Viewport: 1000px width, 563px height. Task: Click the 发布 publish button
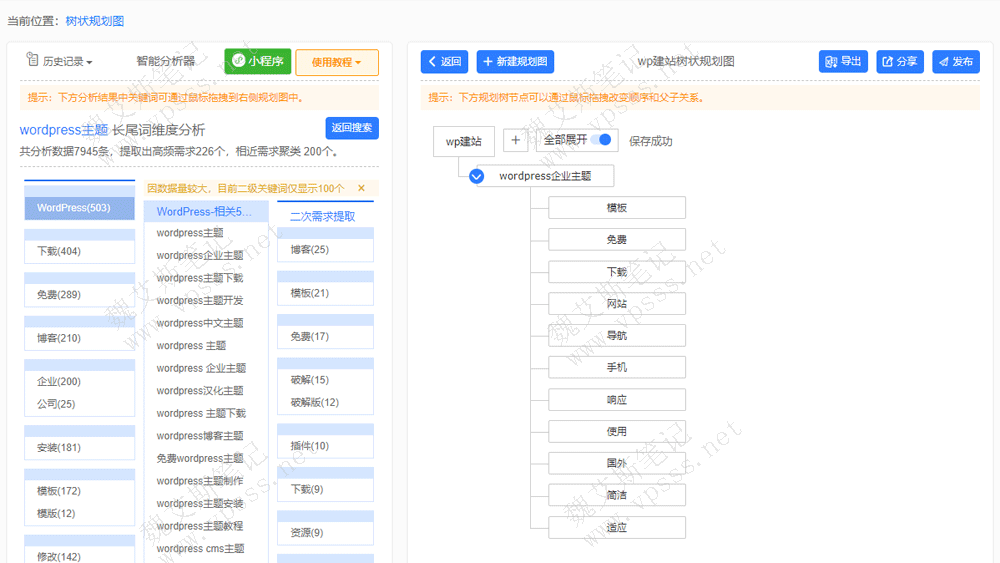[955, 62]
